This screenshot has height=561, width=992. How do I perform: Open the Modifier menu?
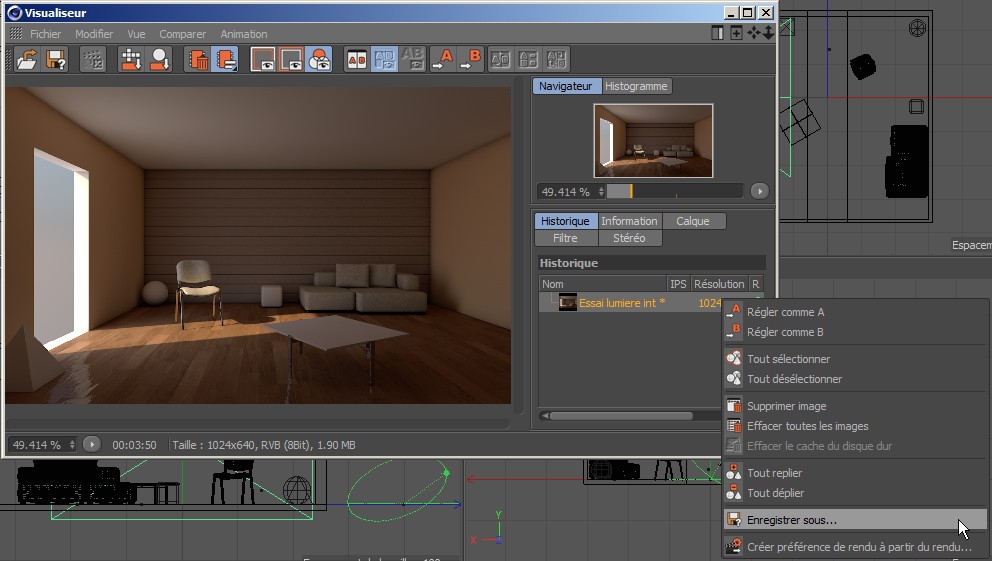[94, 34]
